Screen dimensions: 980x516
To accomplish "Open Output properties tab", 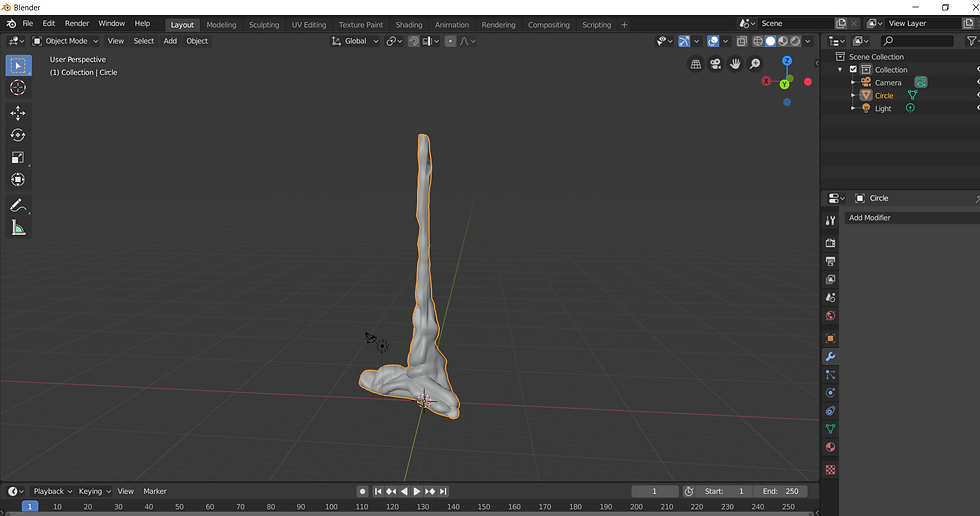I will pyautogui.click(x=830, y=261).
